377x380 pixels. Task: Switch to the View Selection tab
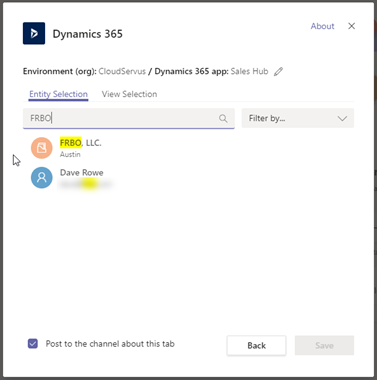click(129, 94)
